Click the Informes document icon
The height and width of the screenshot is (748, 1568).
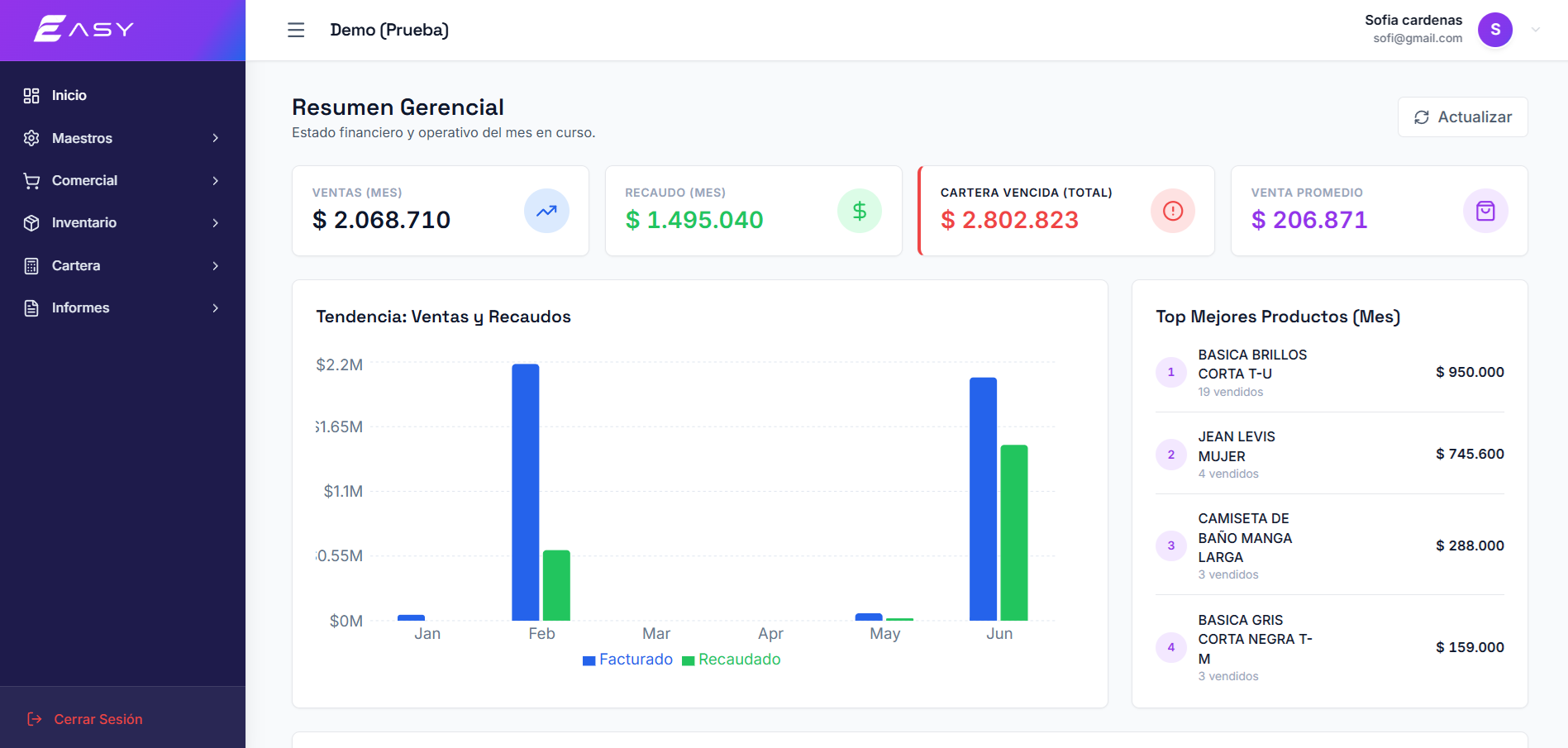point(31,308)
